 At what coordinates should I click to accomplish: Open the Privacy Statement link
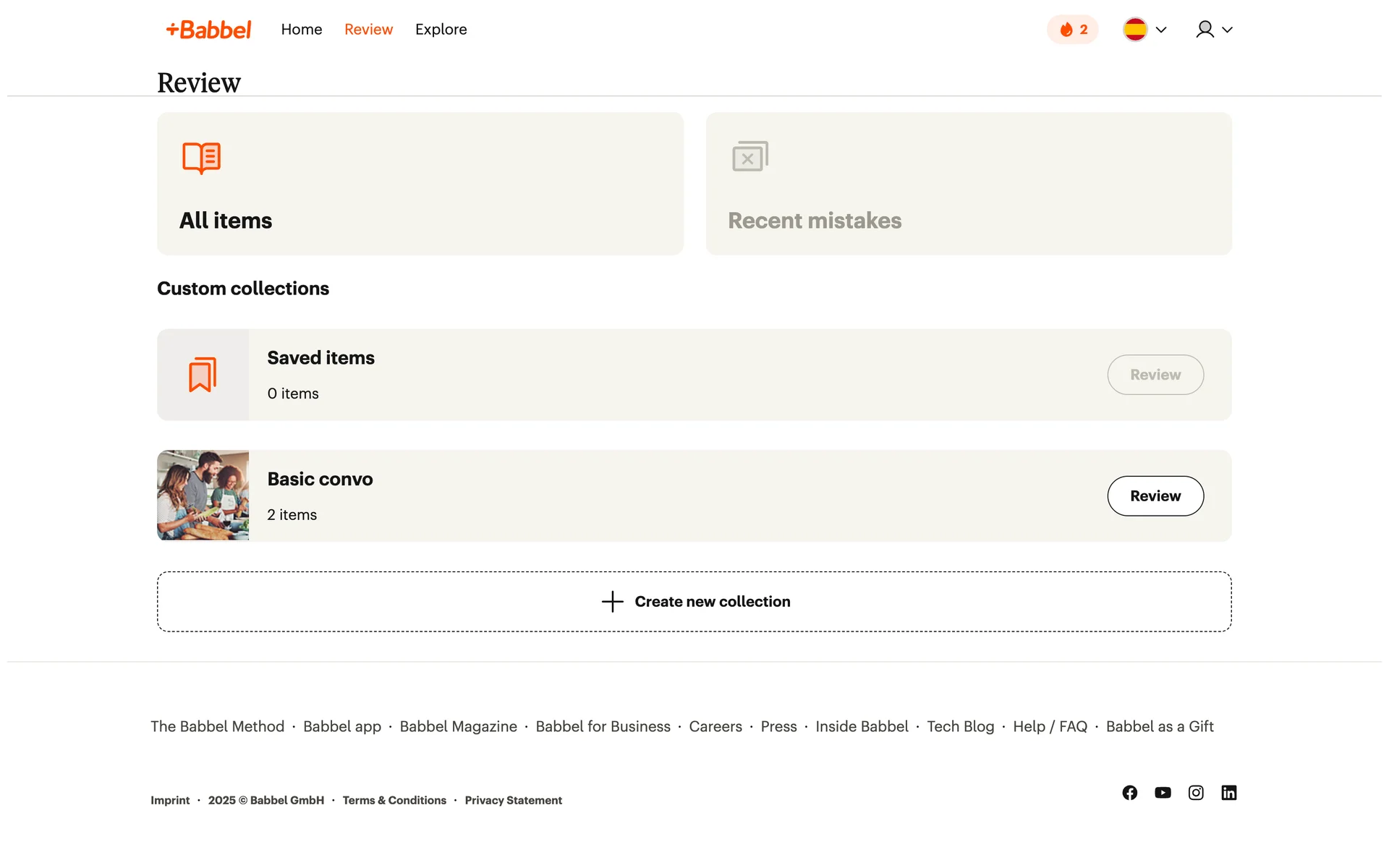click(x=513, y=800)
